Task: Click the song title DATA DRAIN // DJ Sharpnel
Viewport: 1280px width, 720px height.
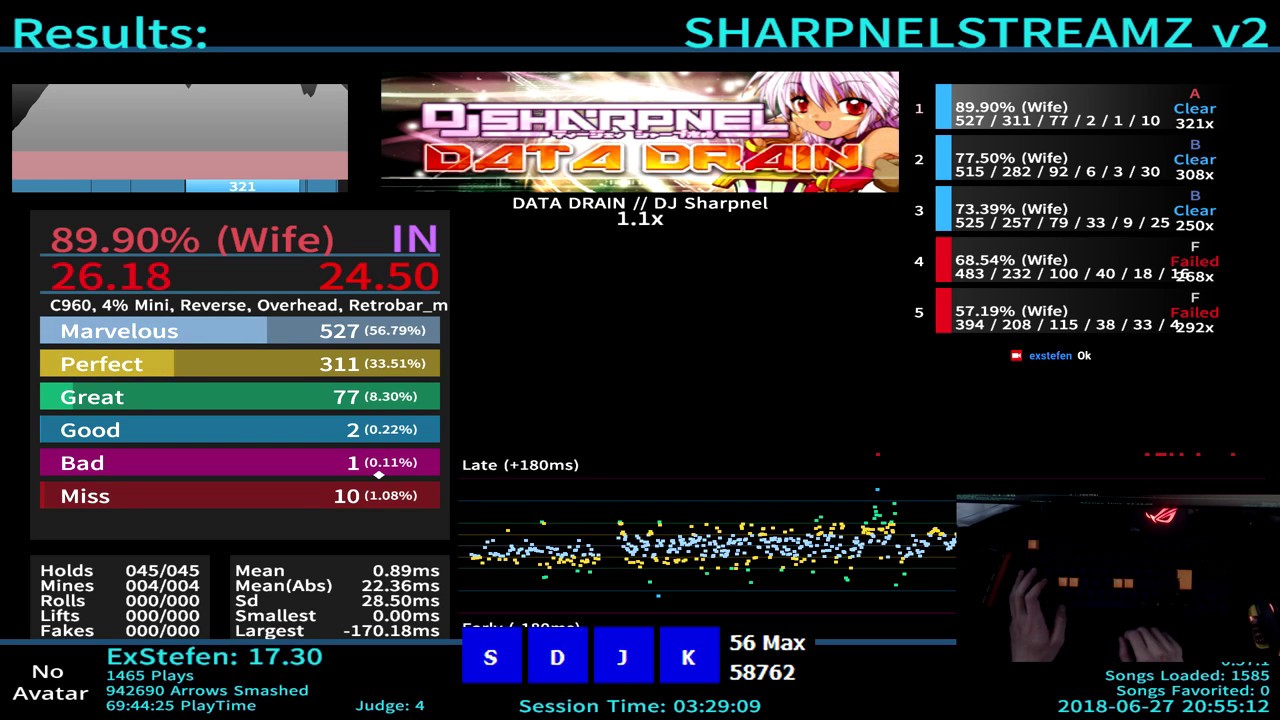Action: pos(640,203)
